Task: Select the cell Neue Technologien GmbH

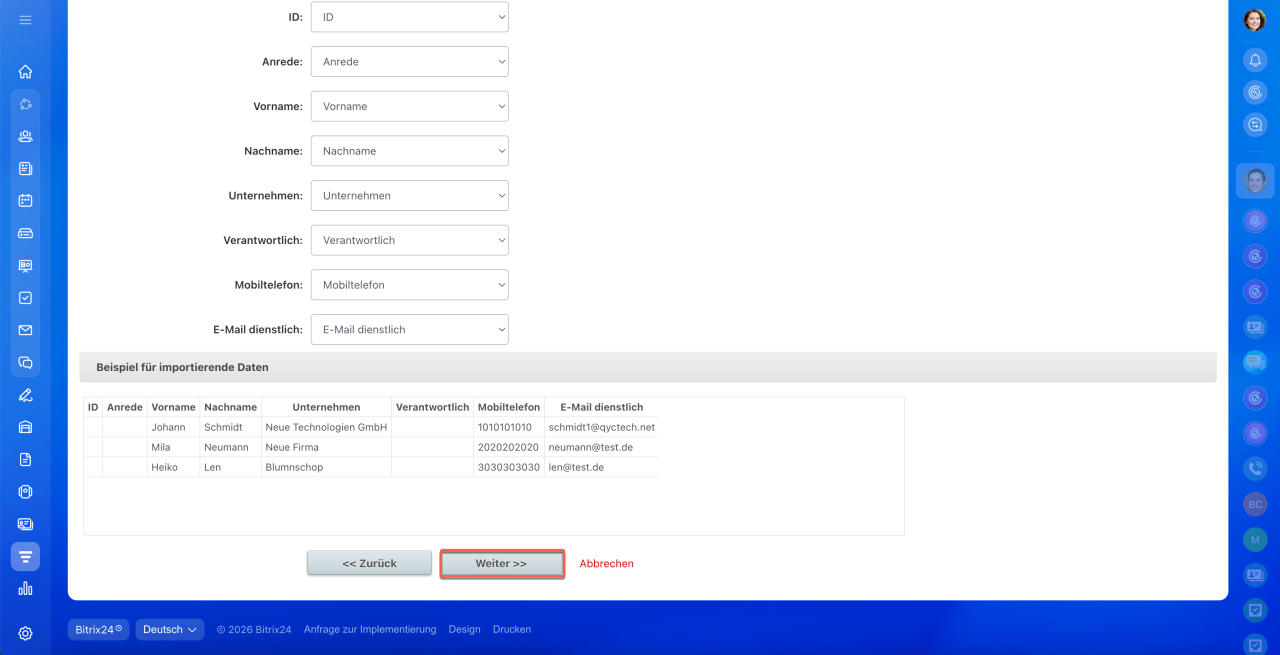Action: click(326, 427)
